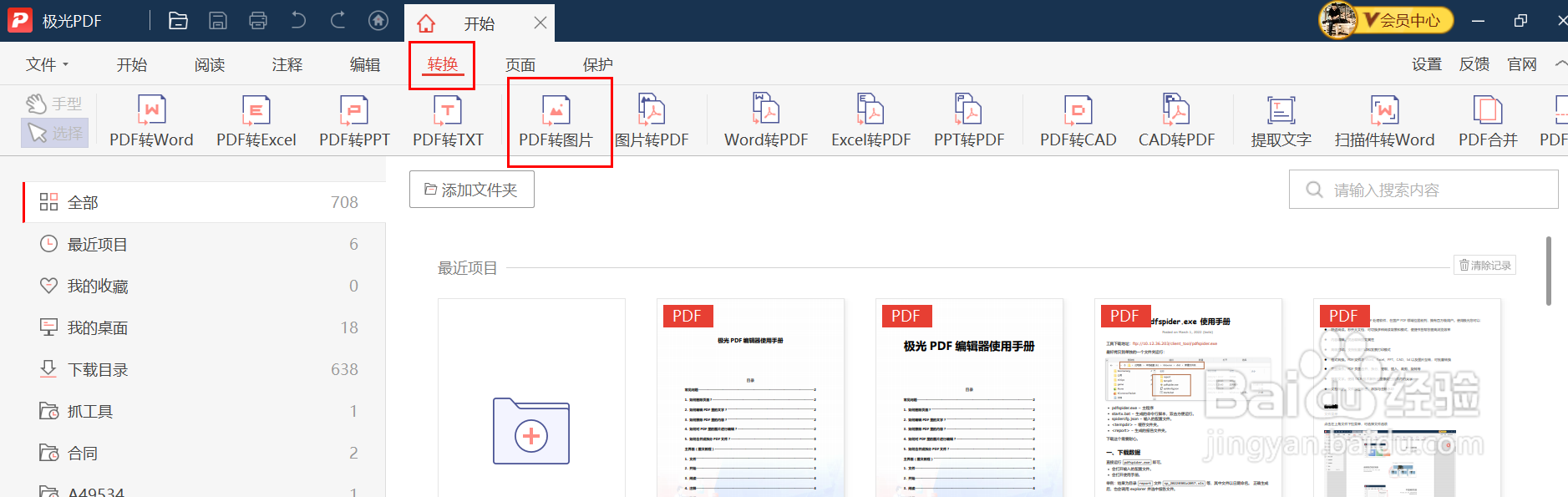Click the 极光PDF app logo
This screenshot has height=497, width=1568.
[20, 21]
